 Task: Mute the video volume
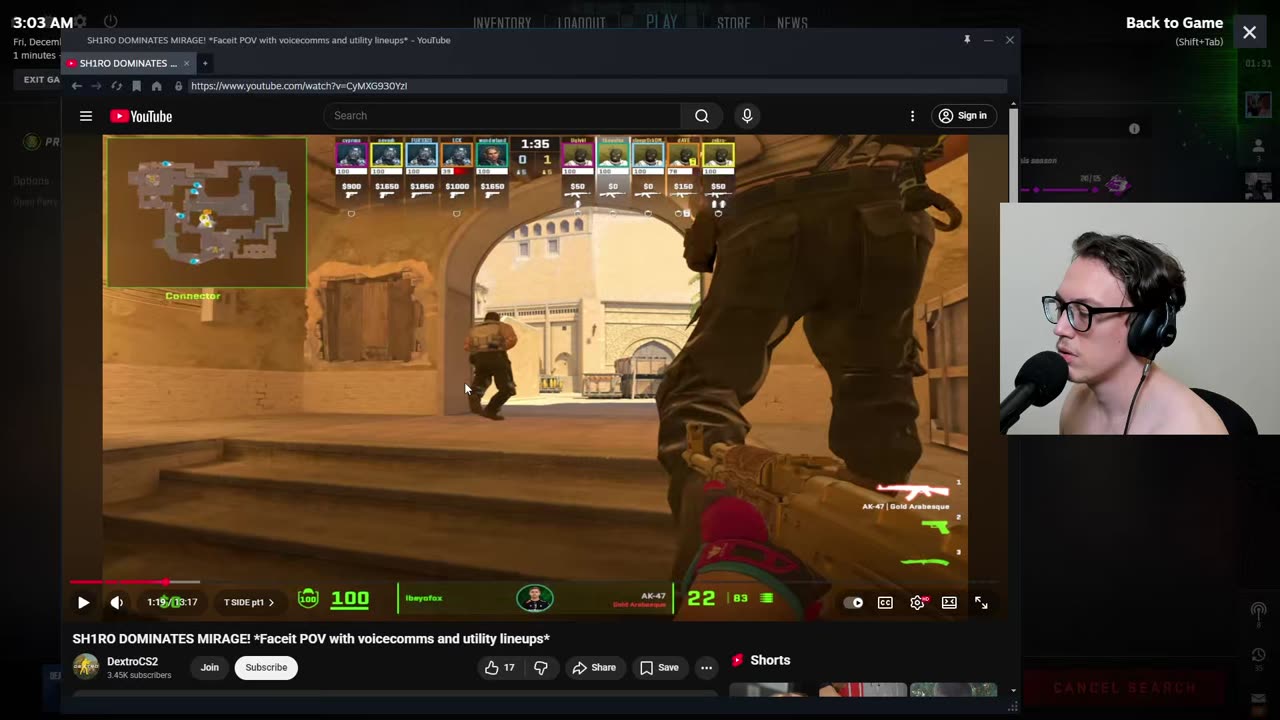pyautogui.click(x=117, y=602)
